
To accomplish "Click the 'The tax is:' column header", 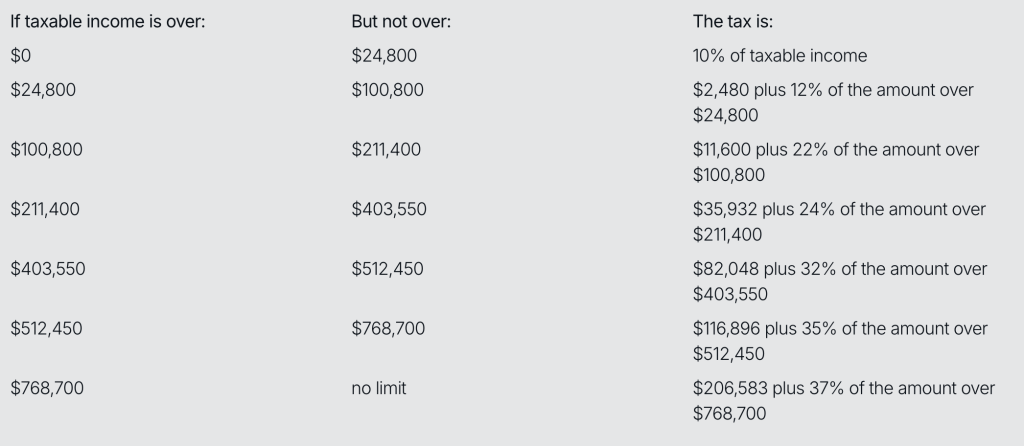I will 733,22.
